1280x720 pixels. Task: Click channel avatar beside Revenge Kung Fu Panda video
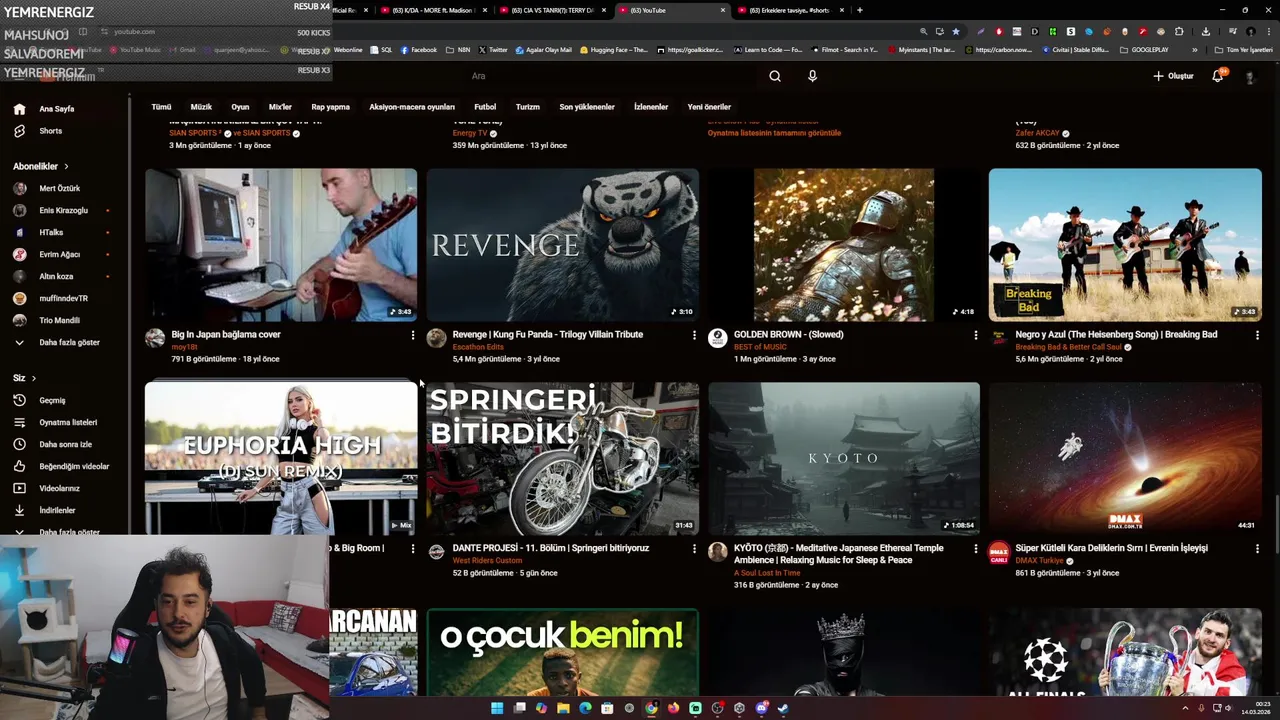click(436, 339)
